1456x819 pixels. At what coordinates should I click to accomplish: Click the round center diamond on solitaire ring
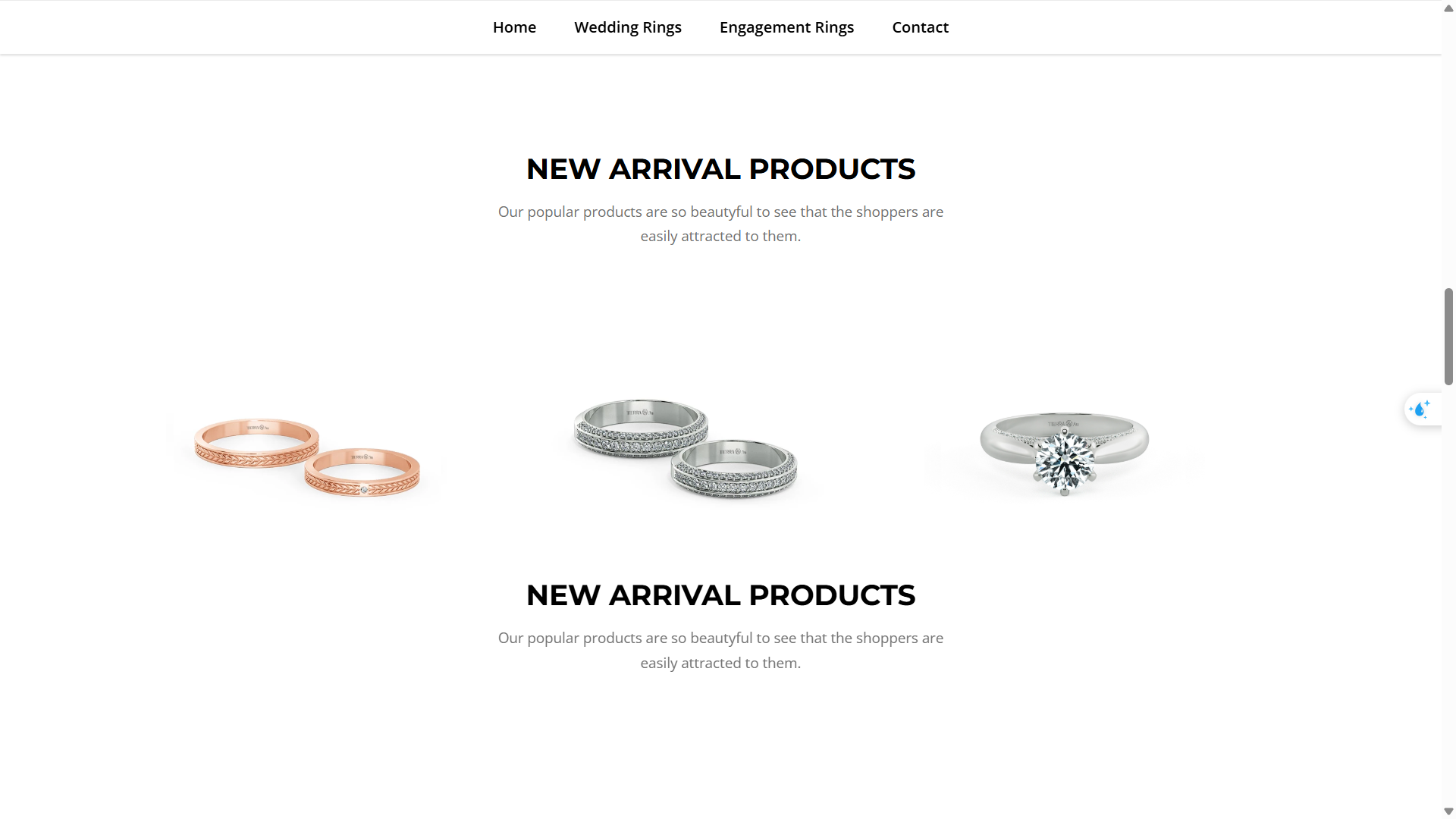[x=1064, y=461]
